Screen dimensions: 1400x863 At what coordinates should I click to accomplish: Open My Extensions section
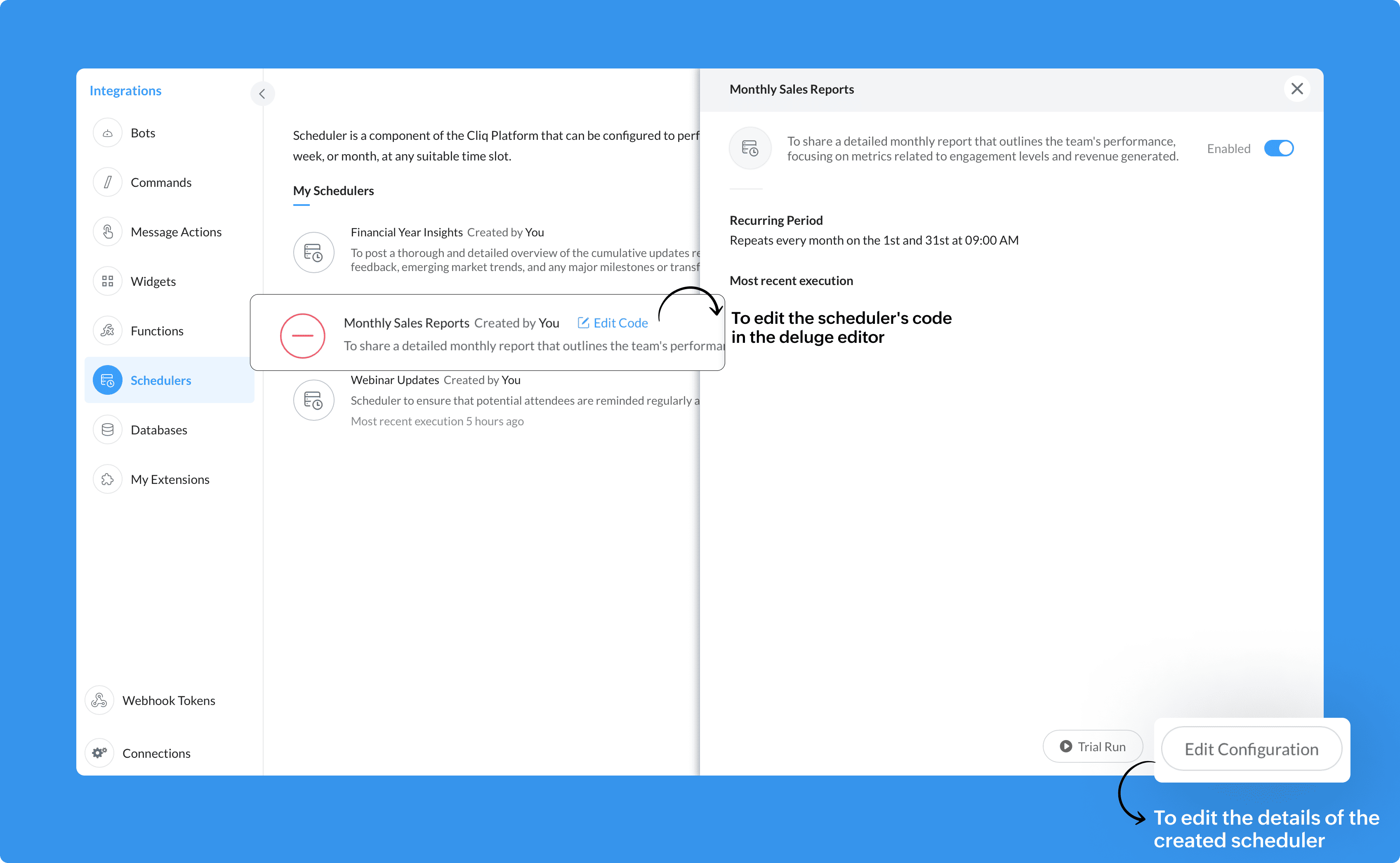170,478
